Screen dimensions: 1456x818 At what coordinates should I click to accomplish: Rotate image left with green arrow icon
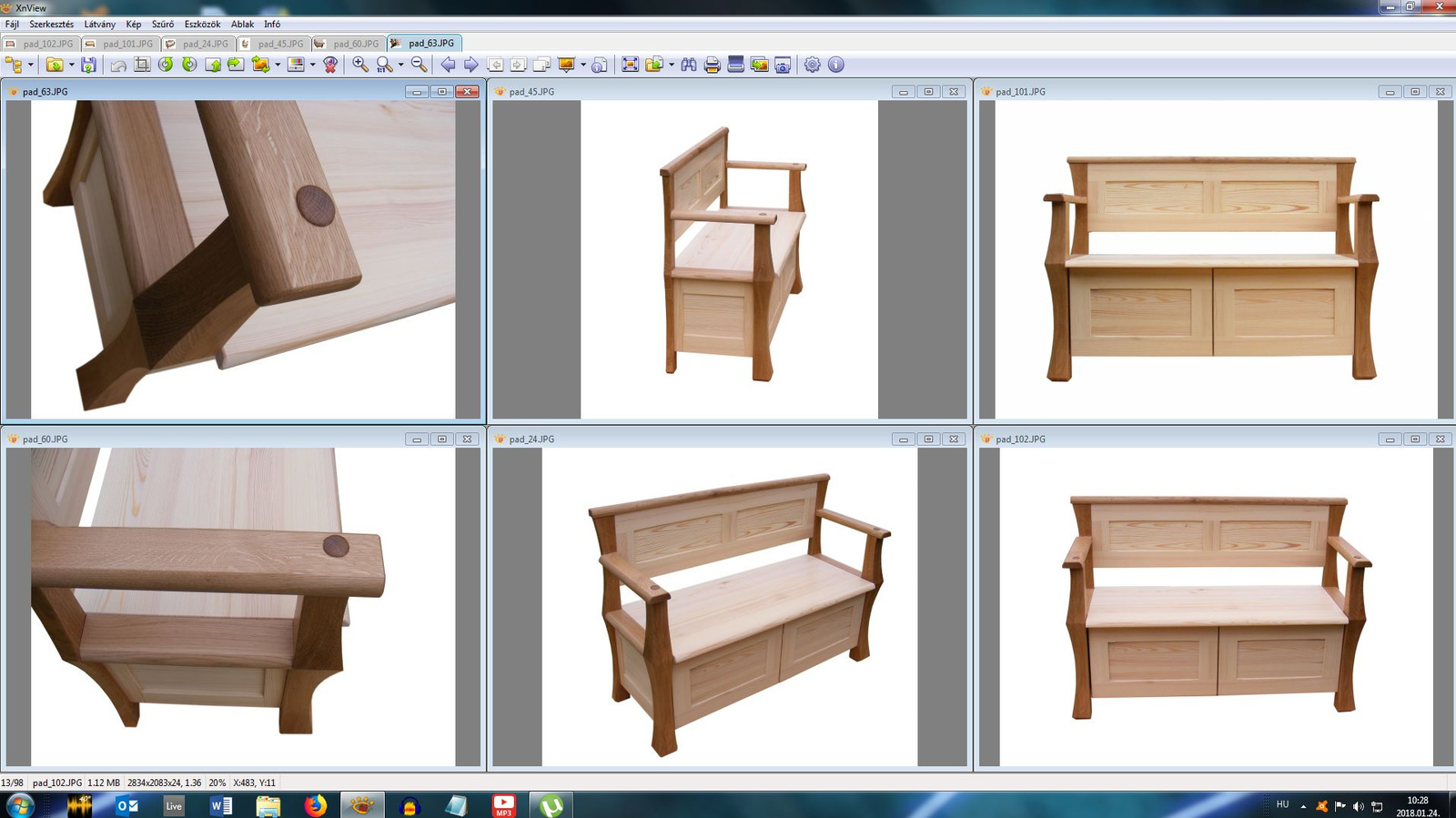pyautogui.click(x=166, y=65)
